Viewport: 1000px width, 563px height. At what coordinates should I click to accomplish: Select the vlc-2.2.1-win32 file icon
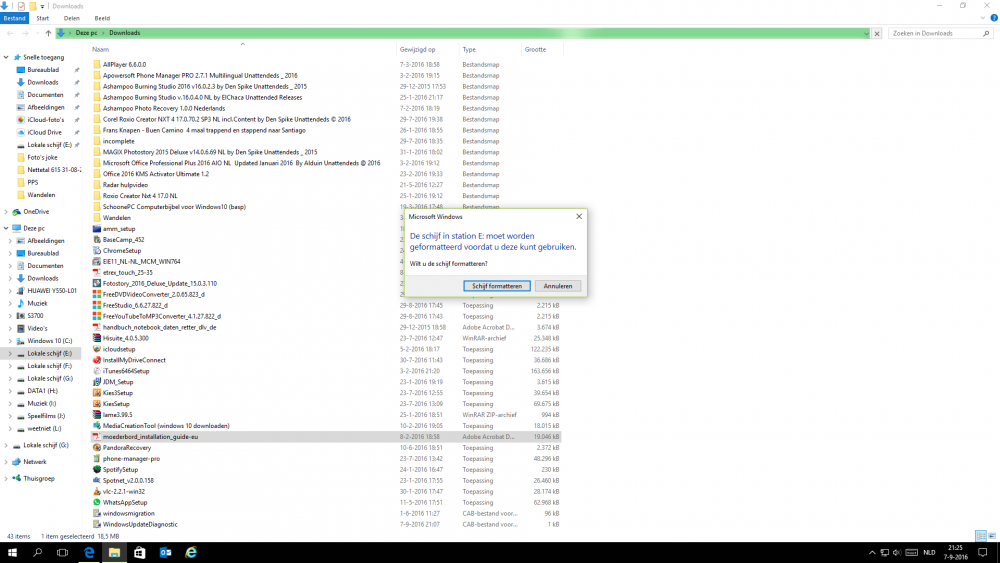97,492
